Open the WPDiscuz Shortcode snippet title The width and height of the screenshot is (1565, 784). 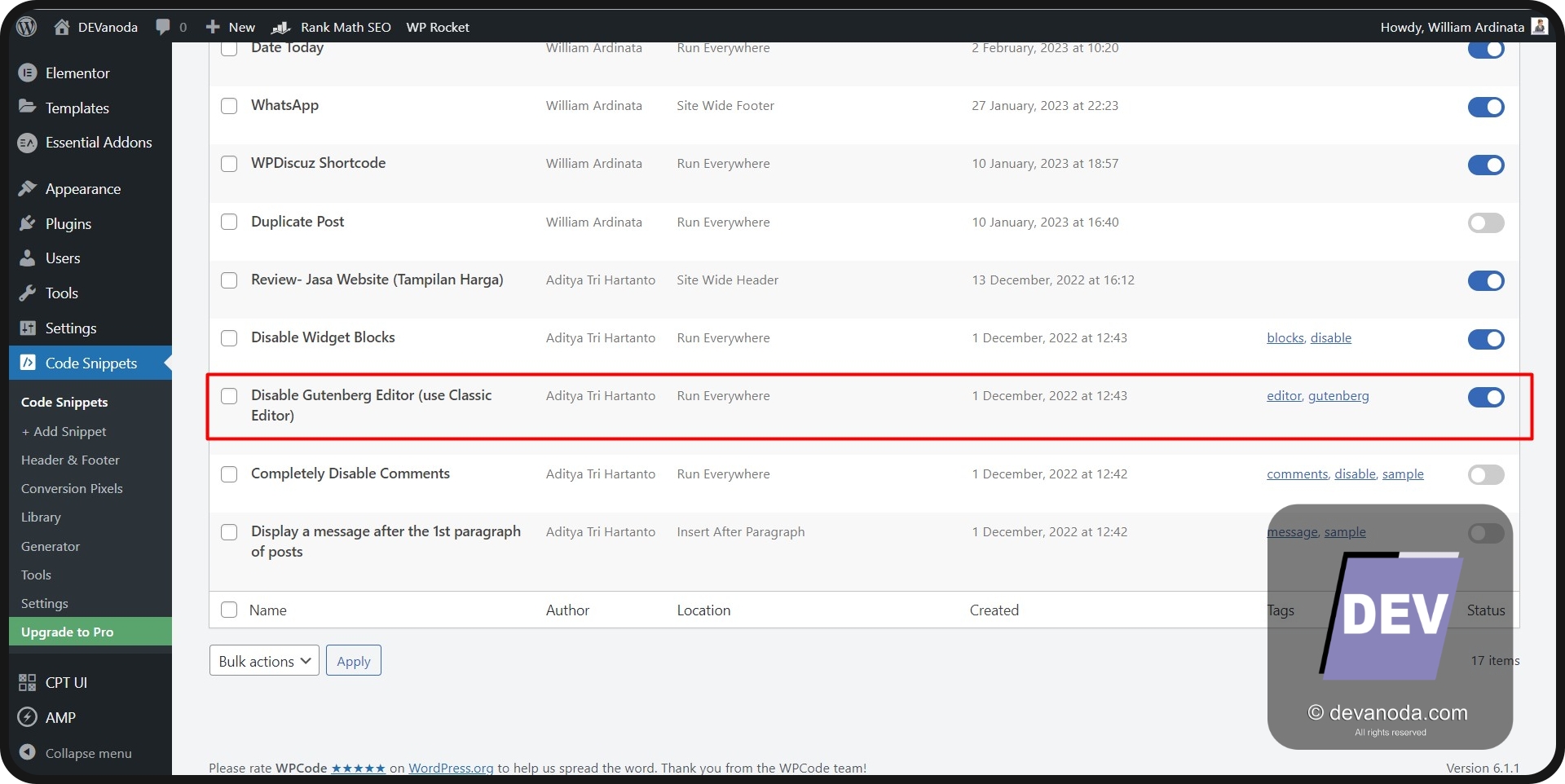[318, 163]
